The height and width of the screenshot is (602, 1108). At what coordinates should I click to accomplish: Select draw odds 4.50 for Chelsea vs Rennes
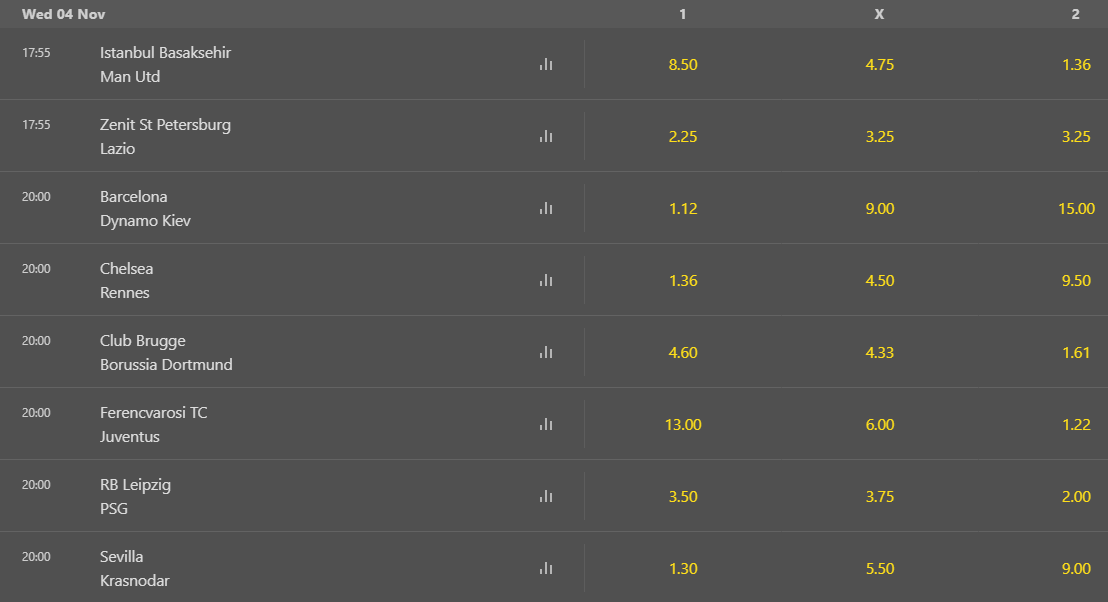(879, 280)
